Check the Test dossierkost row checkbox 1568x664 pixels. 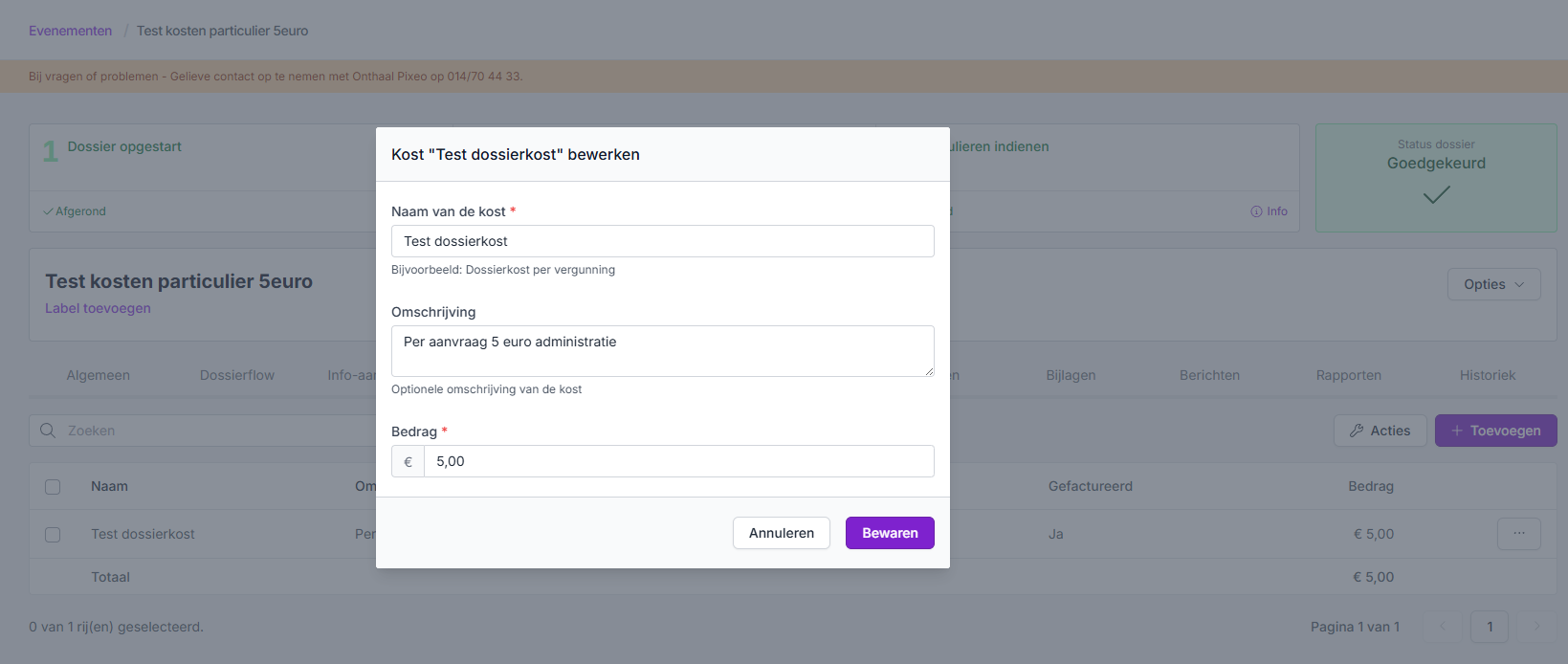click(53, 535)
